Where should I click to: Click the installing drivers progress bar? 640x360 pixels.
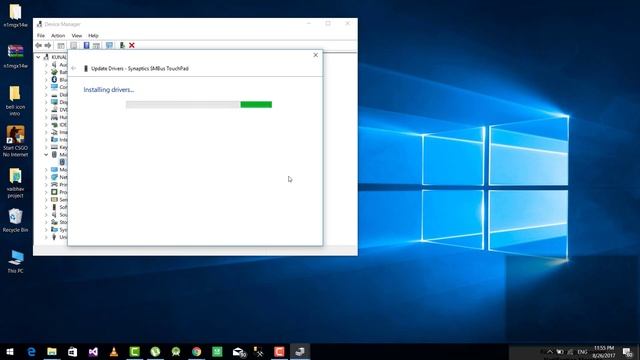(x=199, y=104)
